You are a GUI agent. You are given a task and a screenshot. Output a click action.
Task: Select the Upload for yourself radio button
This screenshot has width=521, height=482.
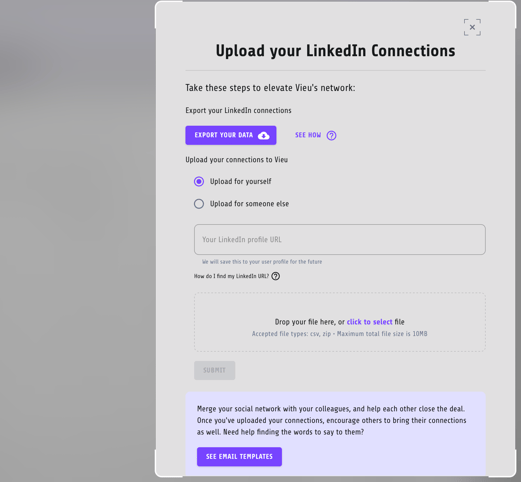click(199, 181)
